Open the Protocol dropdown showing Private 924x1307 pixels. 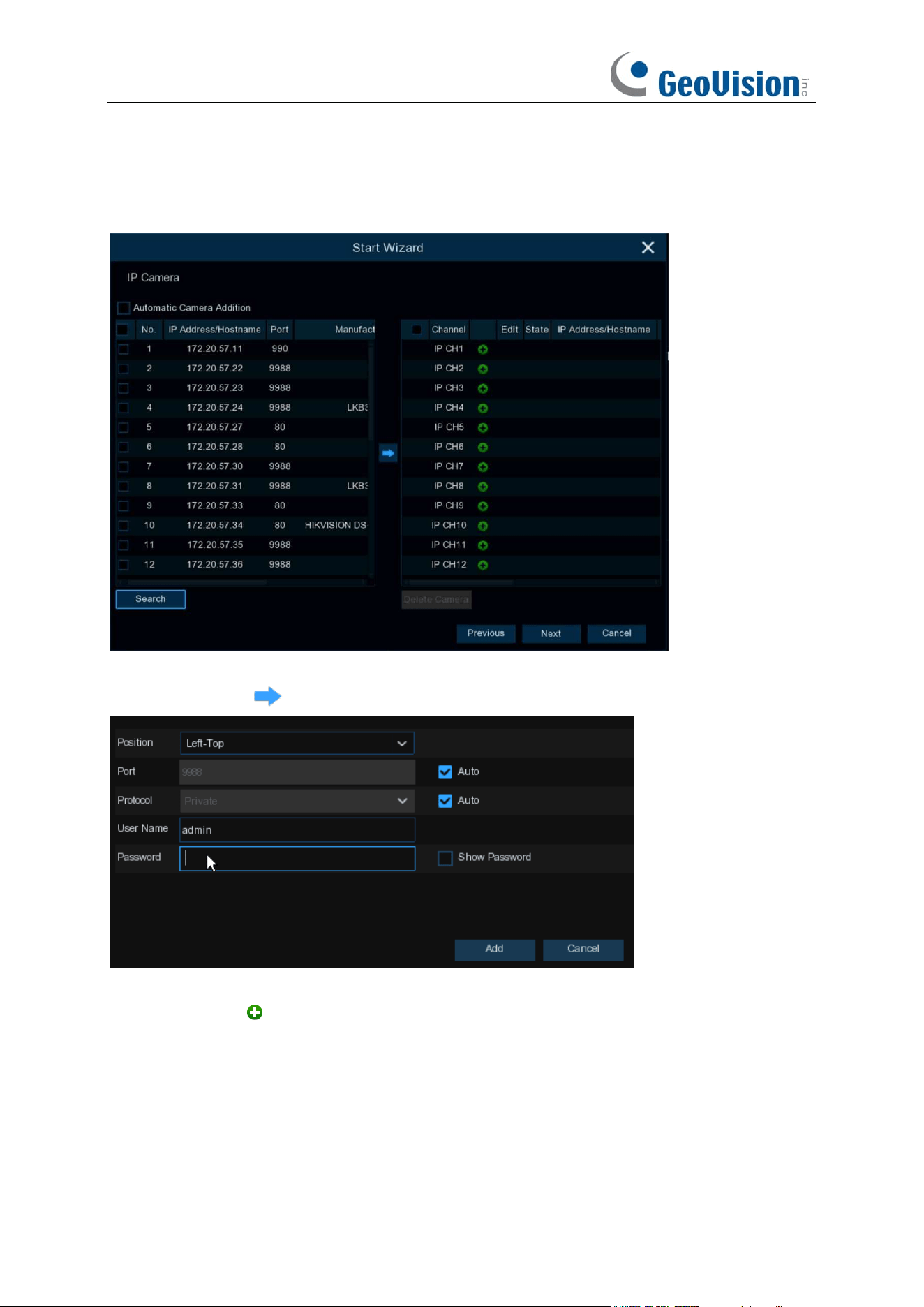point(297,801)
